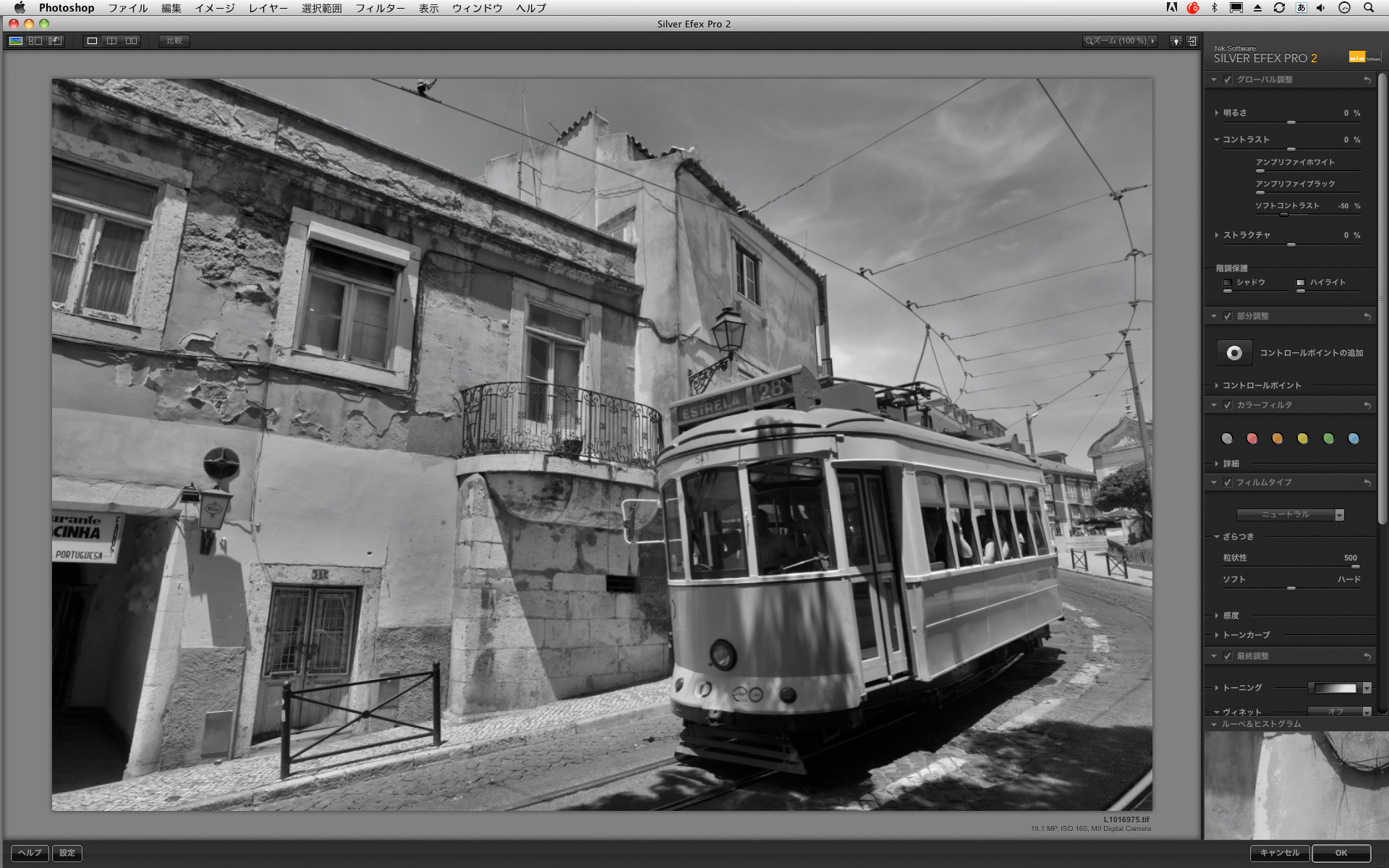This screenshot has height=868, width=1389.
Task: Open the フィルター menu
Action: pyautogui.click(x=380, y=8)
